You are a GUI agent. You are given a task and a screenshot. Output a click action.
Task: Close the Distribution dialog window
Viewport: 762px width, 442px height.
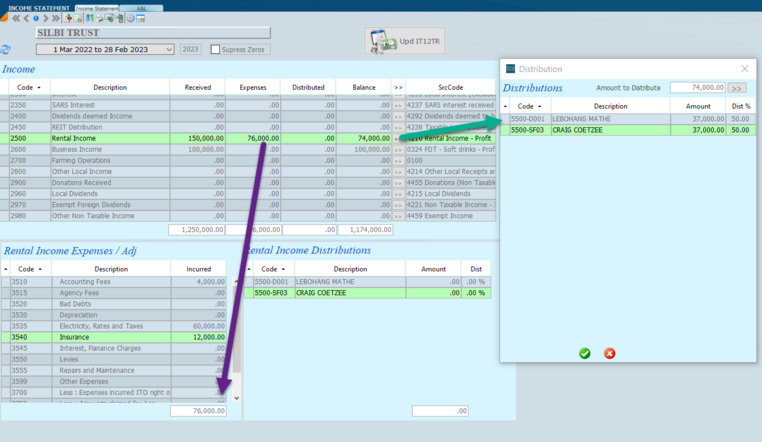(744, 69)
